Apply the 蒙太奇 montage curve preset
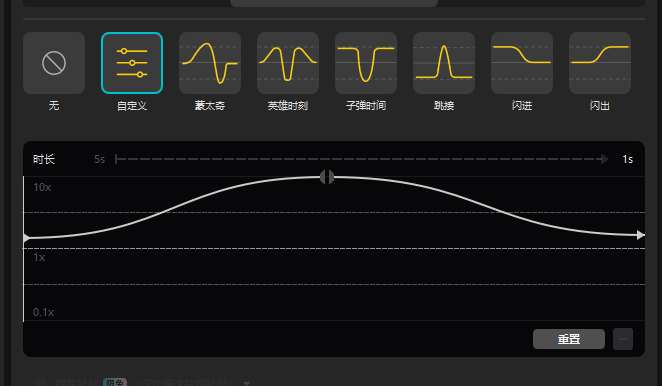The width and height of the screenshot is (662, 386). [x=210, y=63]
